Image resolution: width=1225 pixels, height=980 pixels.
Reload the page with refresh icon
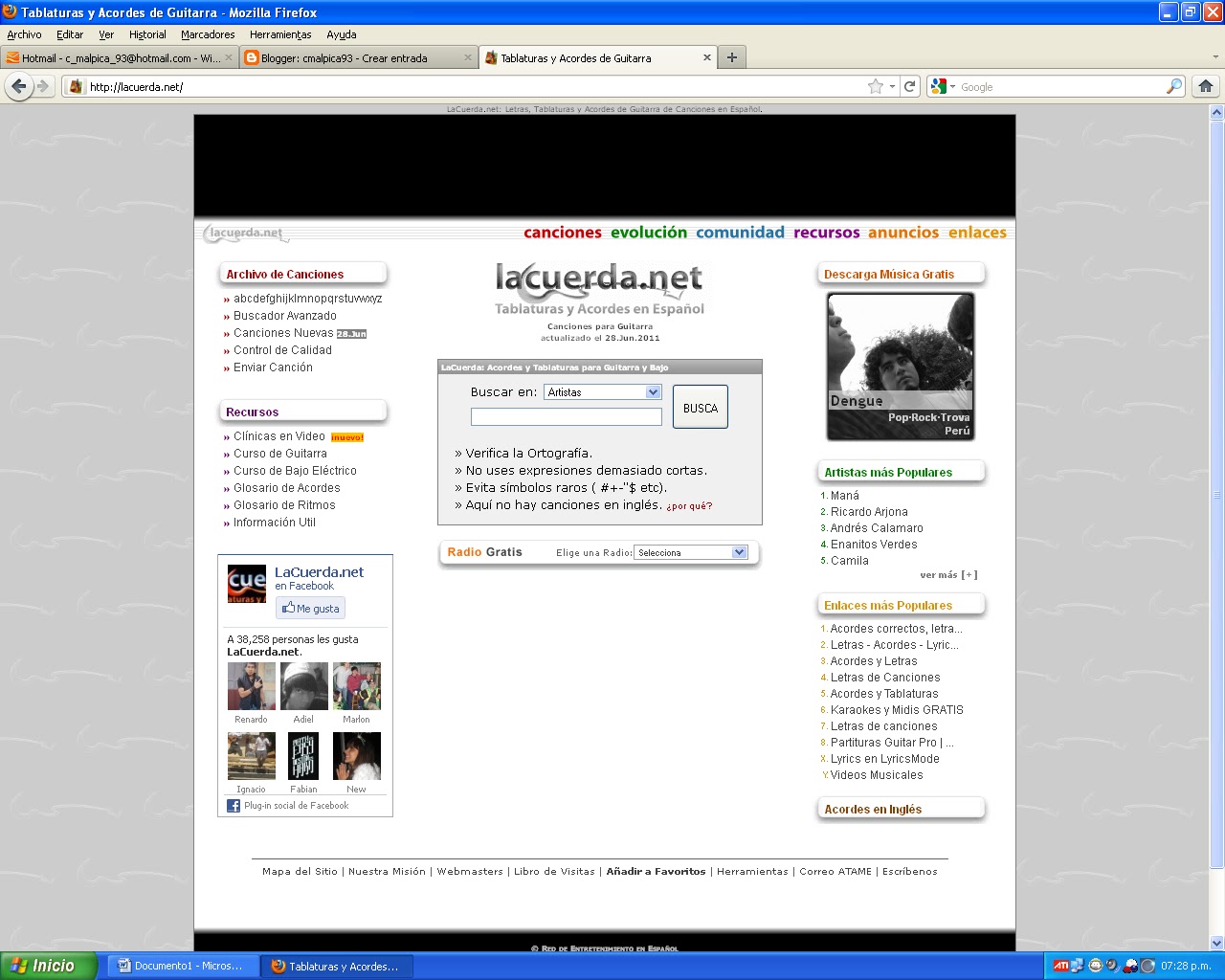[910, 86]
